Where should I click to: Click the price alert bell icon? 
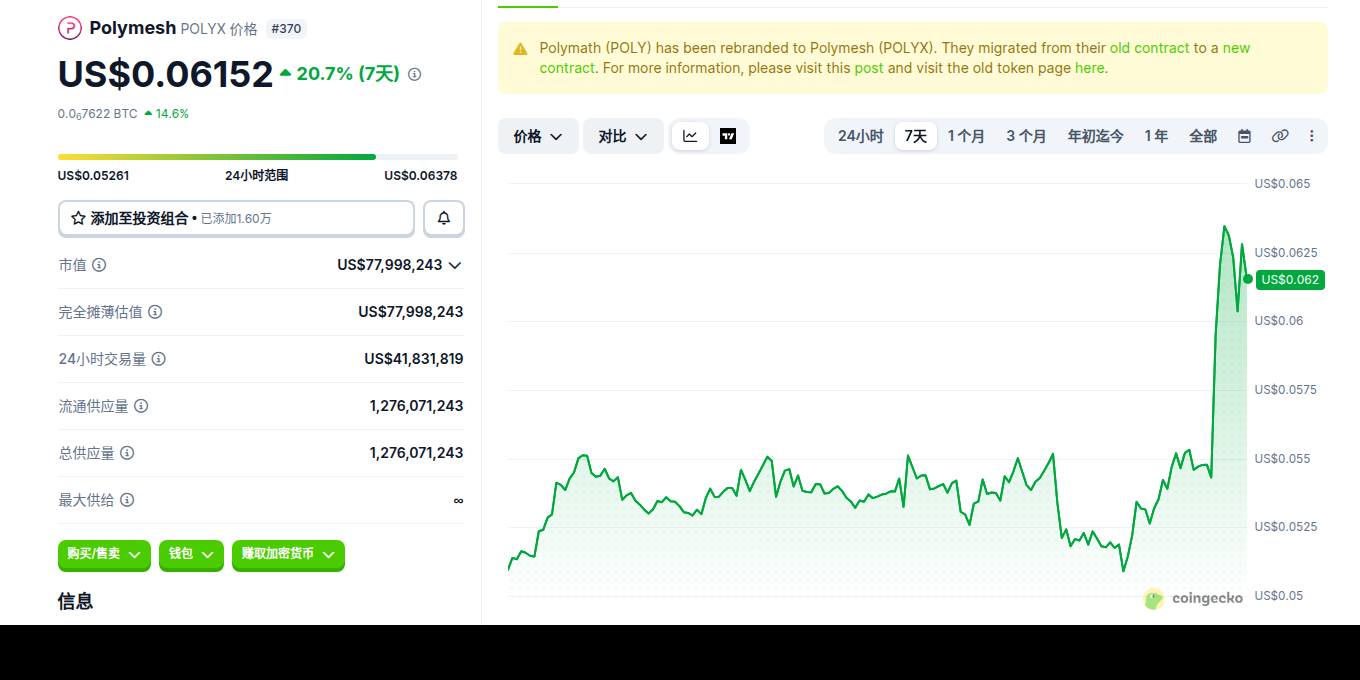444,218
